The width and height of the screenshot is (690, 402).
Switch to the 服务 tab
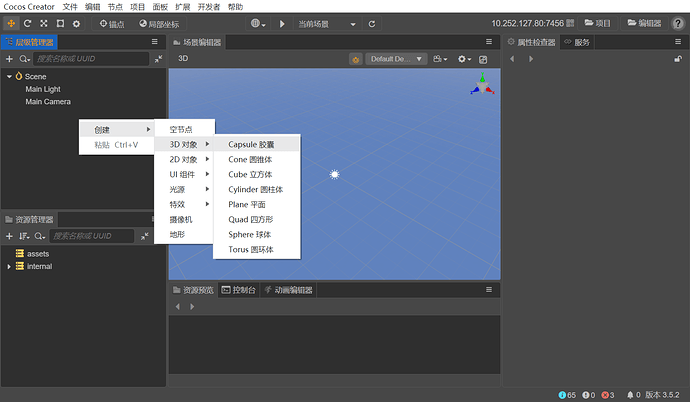tap(577, 42)
